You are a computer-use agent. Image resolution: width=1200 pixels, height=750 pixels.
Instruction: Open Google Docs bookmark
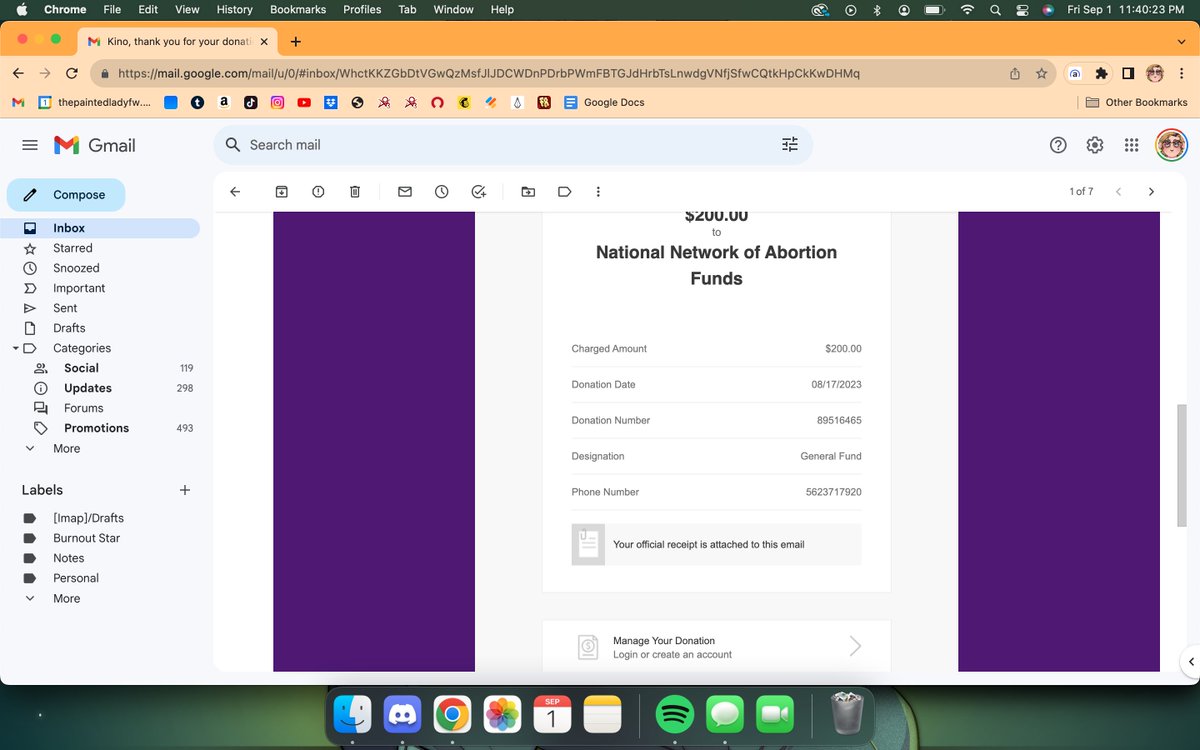[x=604, y=102]
